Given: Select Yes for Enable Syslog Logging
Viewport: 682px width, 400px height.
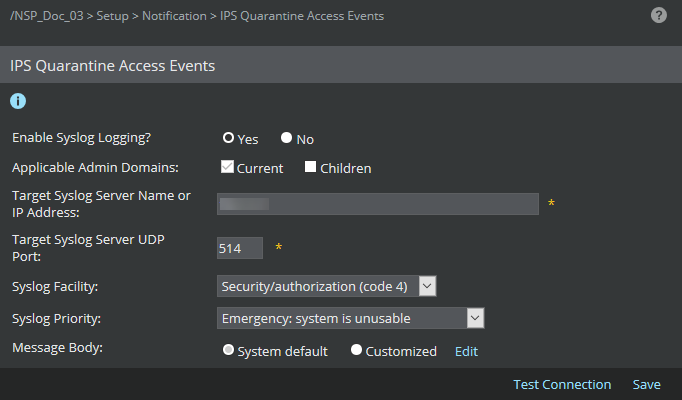Looking at the screenshot, I should tap(228, 138).
